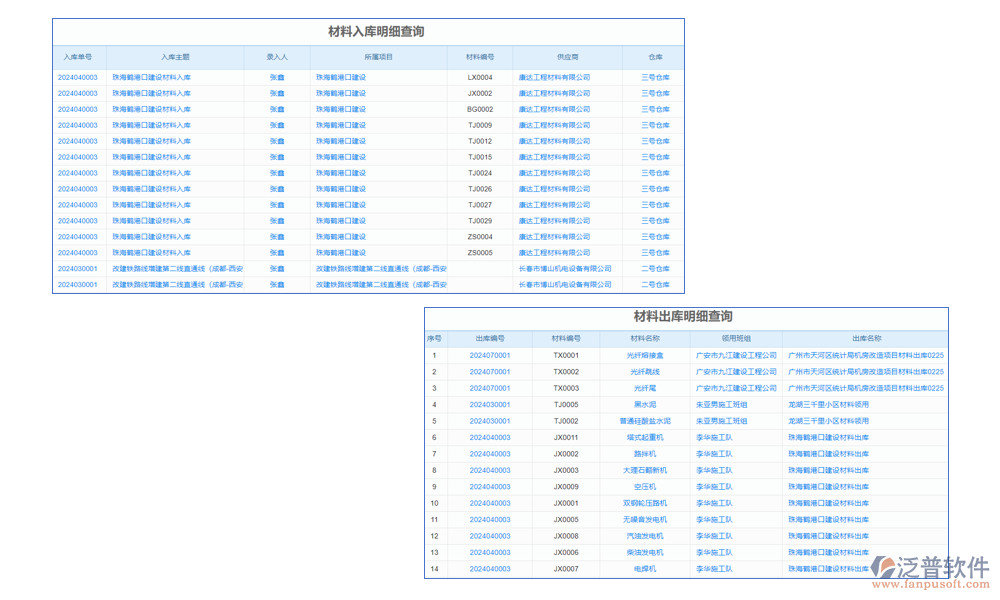The height and width of the screenshot is (600, 1000).
Task: Select the 仓库 column header
Action: tap(655, 57)
